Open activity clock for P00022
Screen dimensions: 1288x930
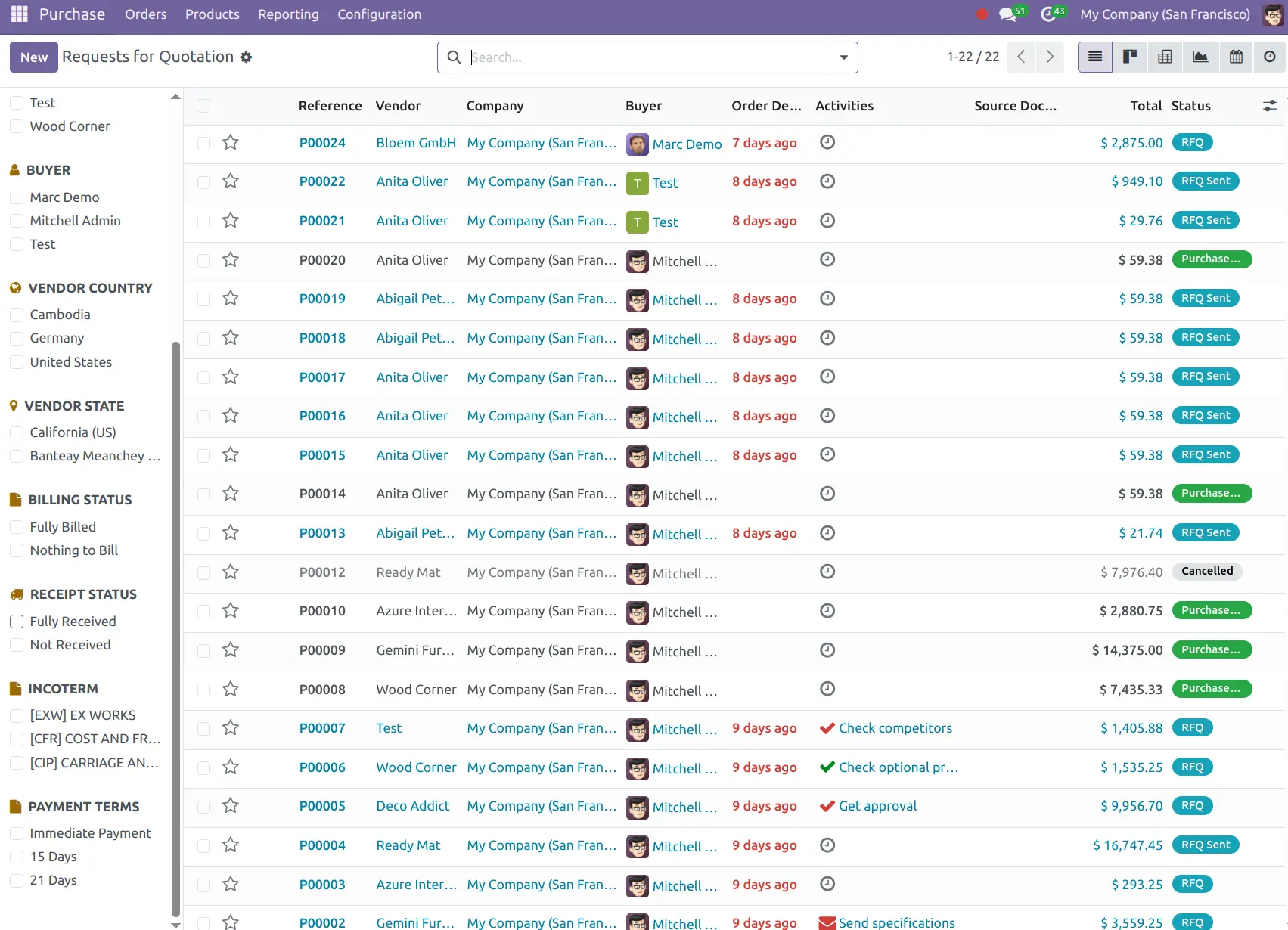point(827,181)
